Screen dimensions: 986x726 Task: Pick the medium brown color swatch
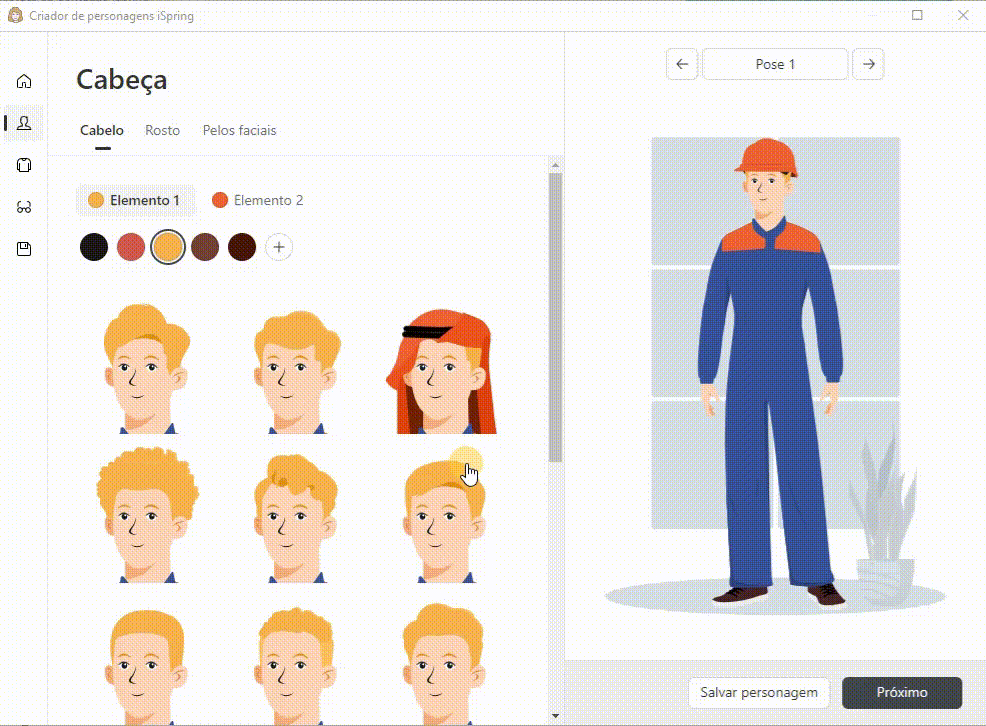pyautogui.click(x=205, y=247)
